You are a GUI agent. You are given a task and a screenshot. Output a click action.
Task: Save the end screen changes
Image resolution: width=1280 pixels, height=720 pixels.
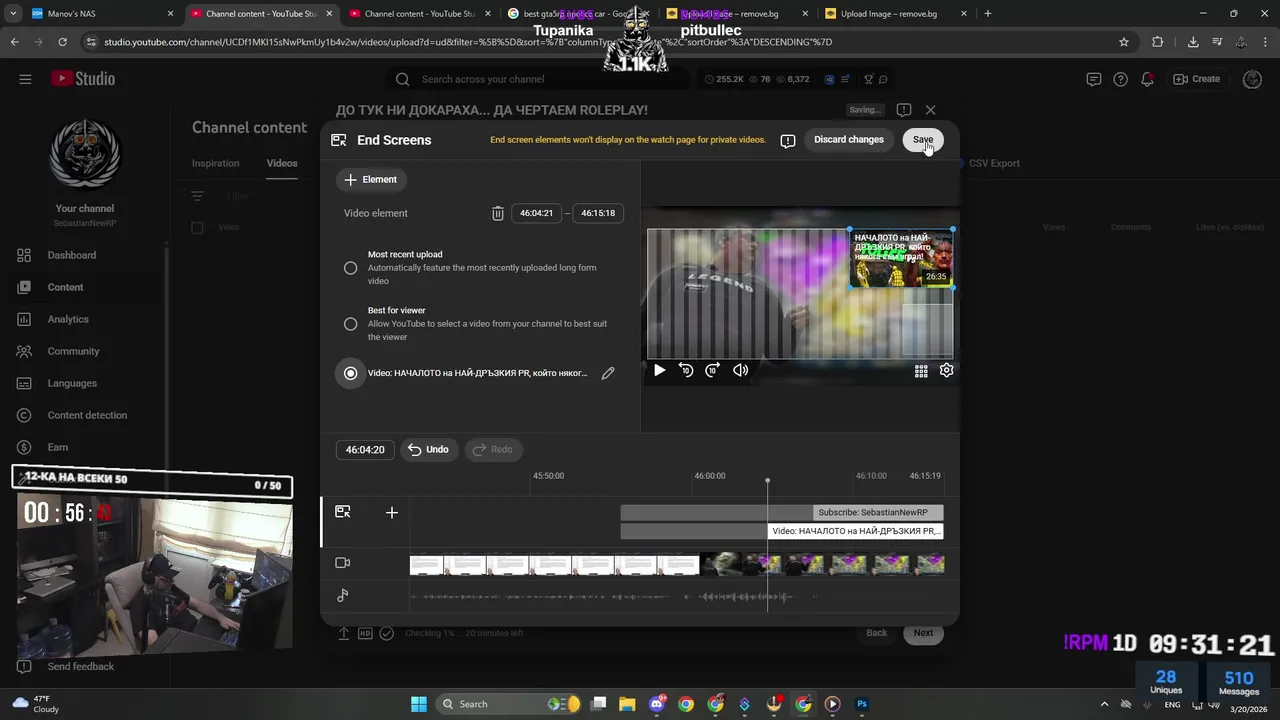922,140
